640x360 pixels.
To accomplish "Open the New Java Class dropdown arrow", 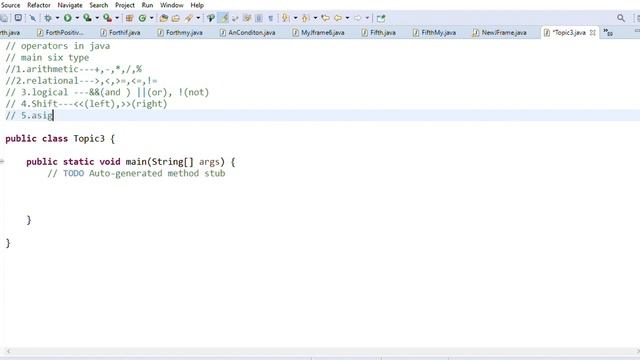I will (151, 18).
